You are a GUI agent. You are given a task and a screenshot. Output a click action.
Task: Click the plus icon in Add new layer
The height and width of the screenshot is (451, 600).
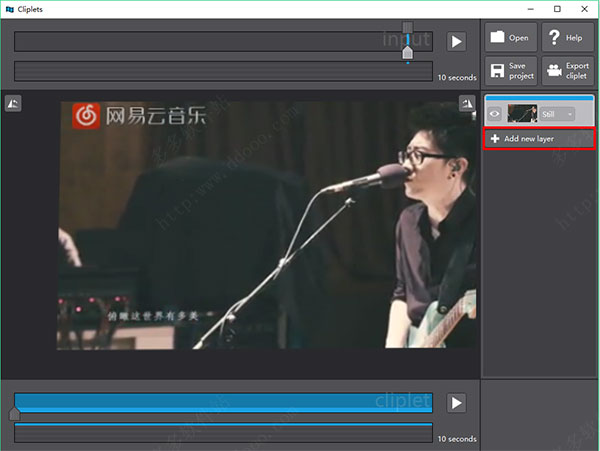(x=495, y=138)
